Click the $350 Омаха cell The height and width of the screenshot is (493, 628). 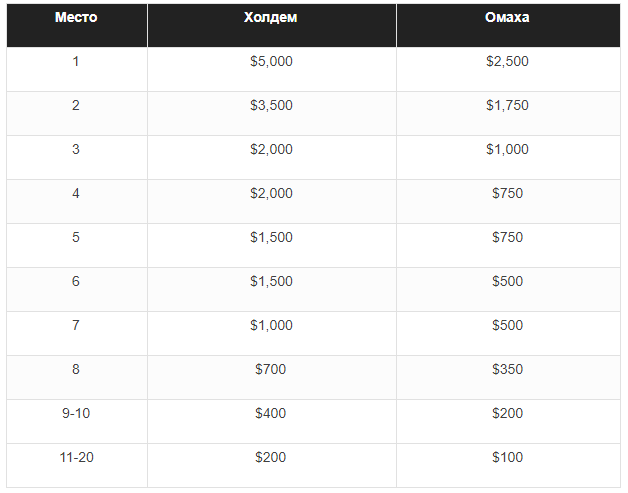(507, 369)
